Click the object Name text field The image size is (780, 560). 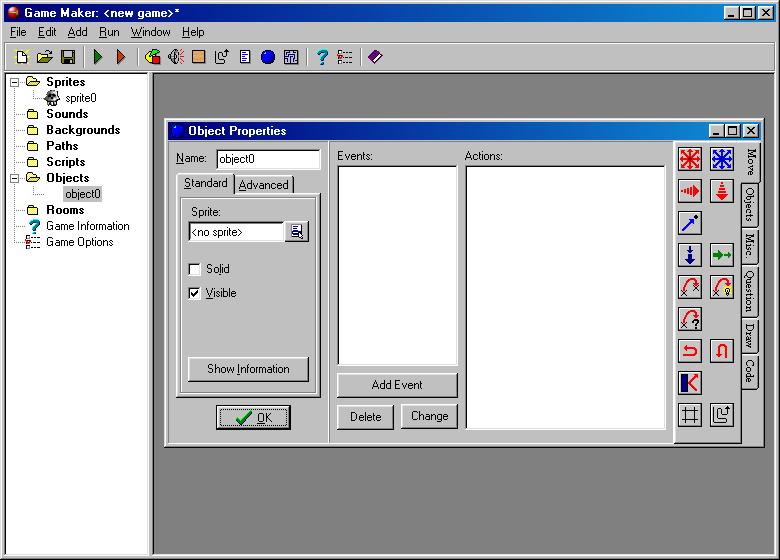click(268, 159)
